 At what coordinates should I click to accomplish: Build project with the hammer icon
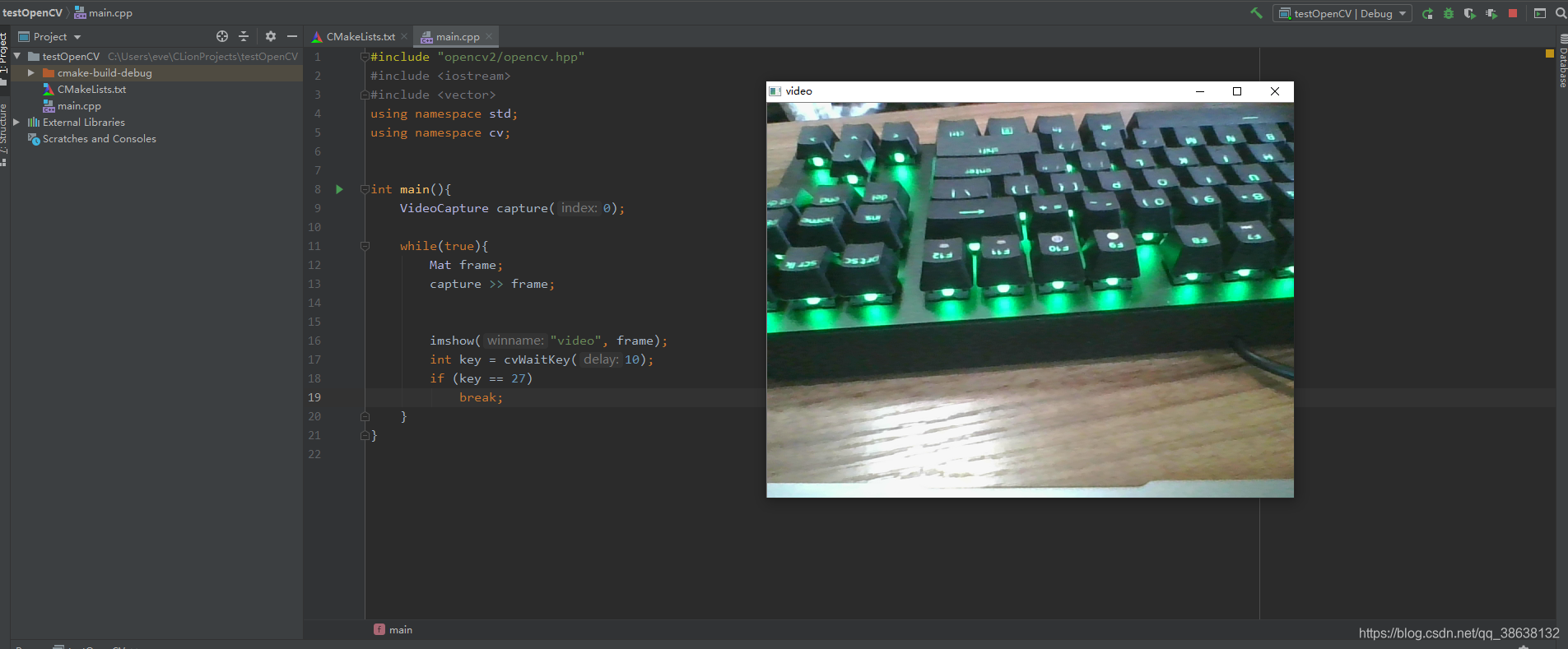coord(1256,13)
